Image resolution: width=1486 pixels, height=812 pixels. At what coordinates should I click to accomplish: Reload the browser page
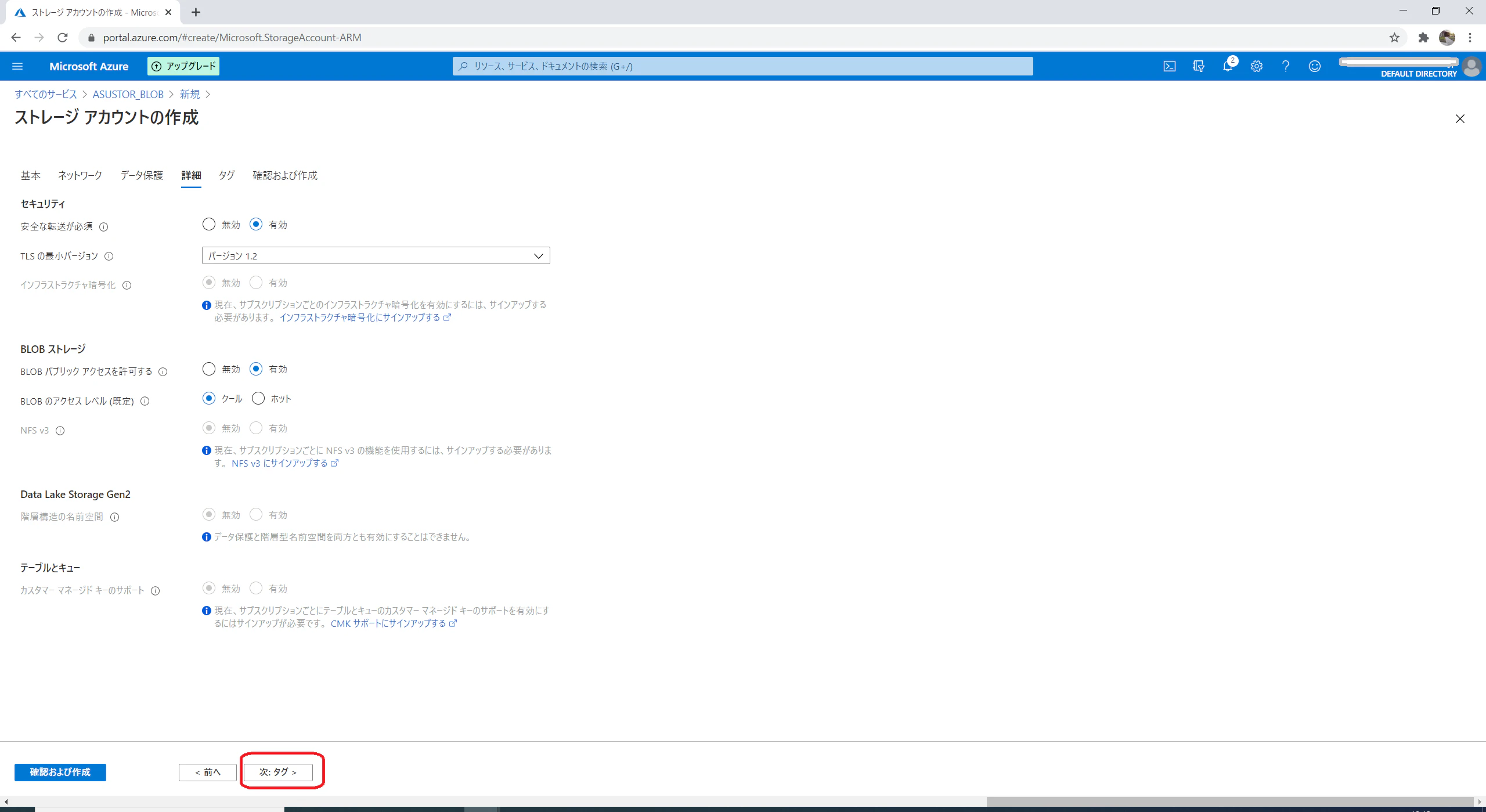(x=63, y=38)
